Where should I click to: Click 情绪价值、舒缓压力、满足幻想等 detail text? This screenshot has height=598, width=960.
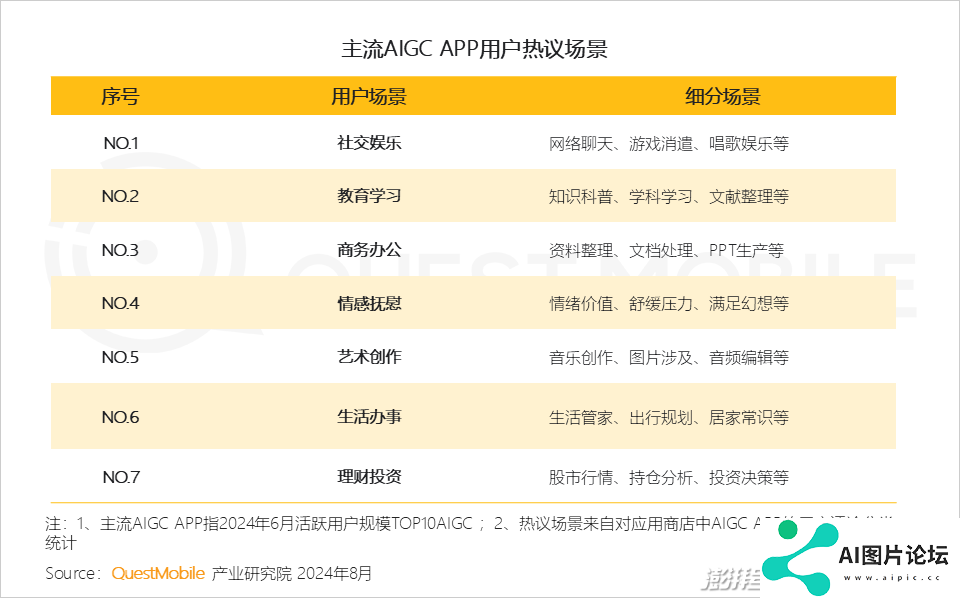coord(669,304)
